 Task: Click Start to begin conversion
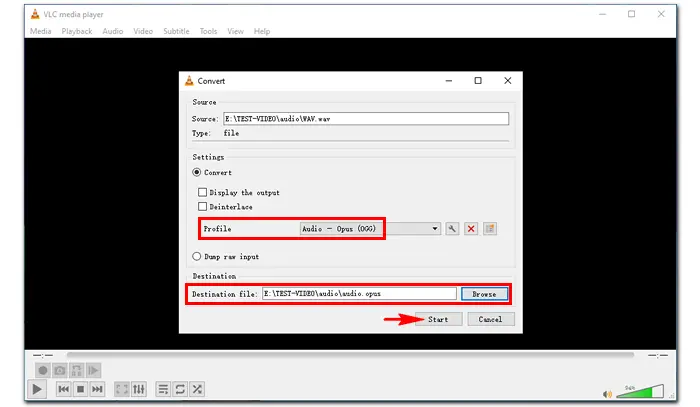coord(438,320)
